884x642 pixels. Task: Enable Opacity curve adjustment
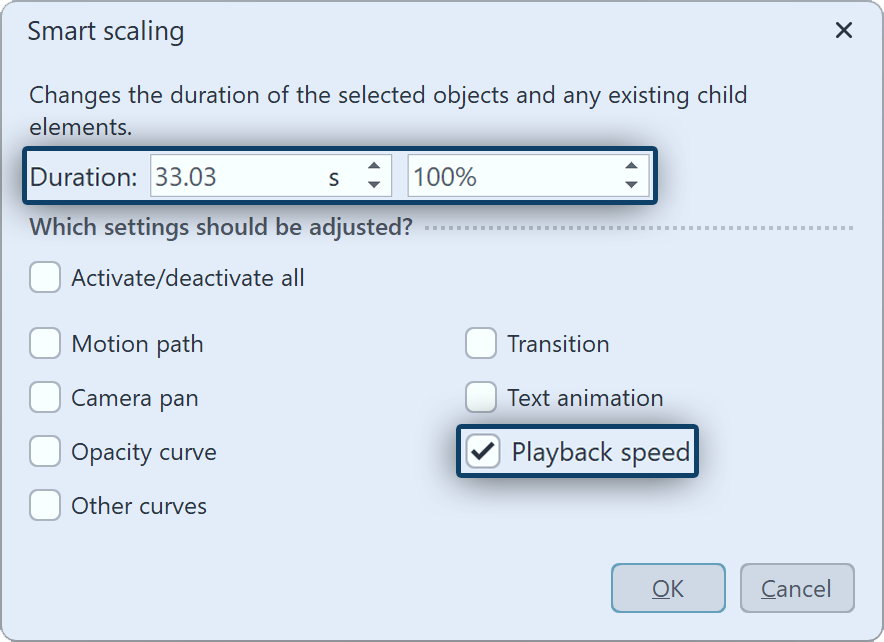pyautogui.click(x=45, y=452)
